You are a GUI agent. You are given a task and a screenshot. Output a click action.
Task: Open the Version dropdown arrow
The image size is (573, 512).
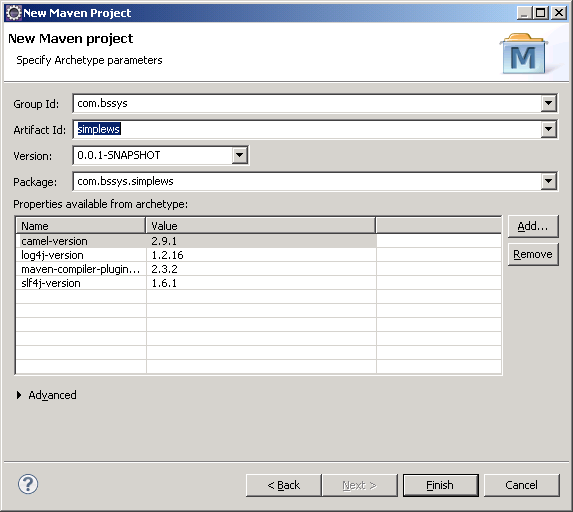point(239,155)
